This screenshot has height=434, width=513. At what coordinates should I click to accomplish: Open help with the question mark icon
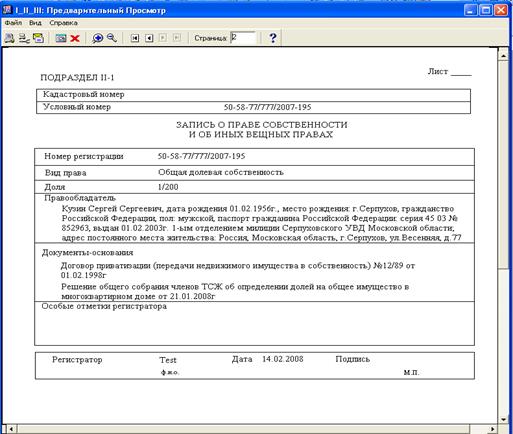pyautogui.click(x=273, y=38)
